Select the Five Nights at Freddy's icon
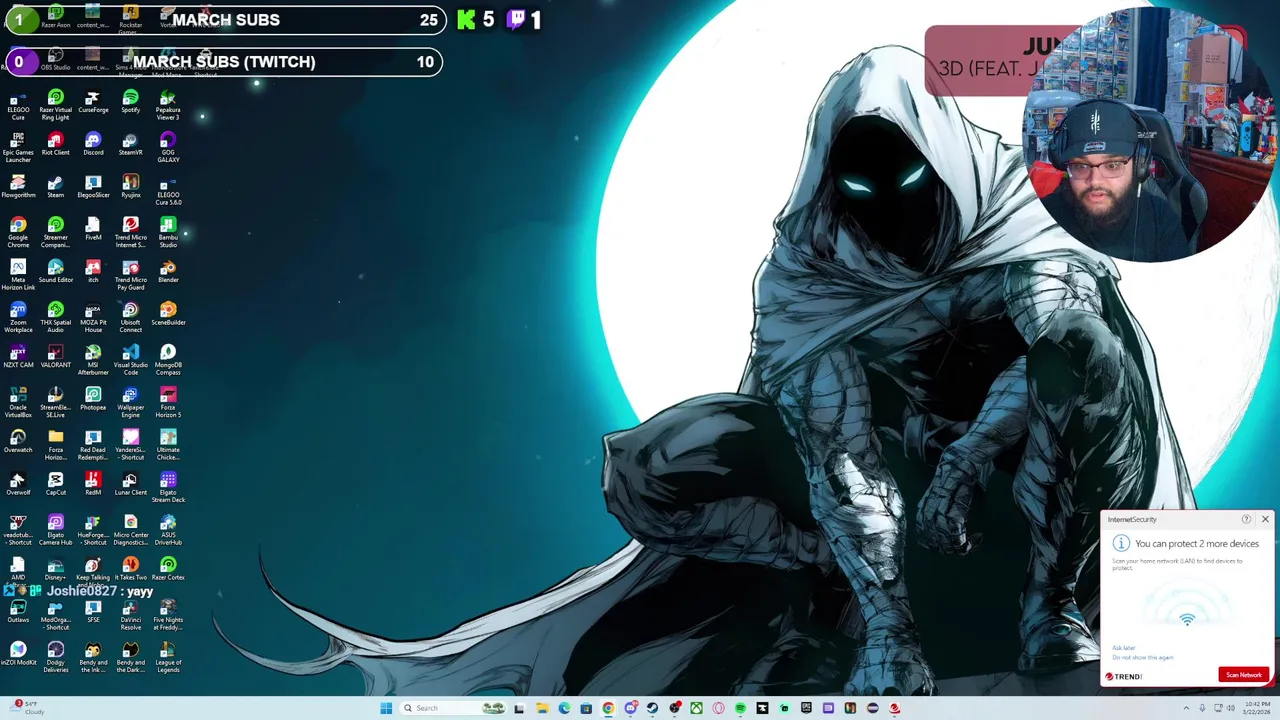Image resolution: width=1280 pixels, height=720 pixels. pos(168,615)
